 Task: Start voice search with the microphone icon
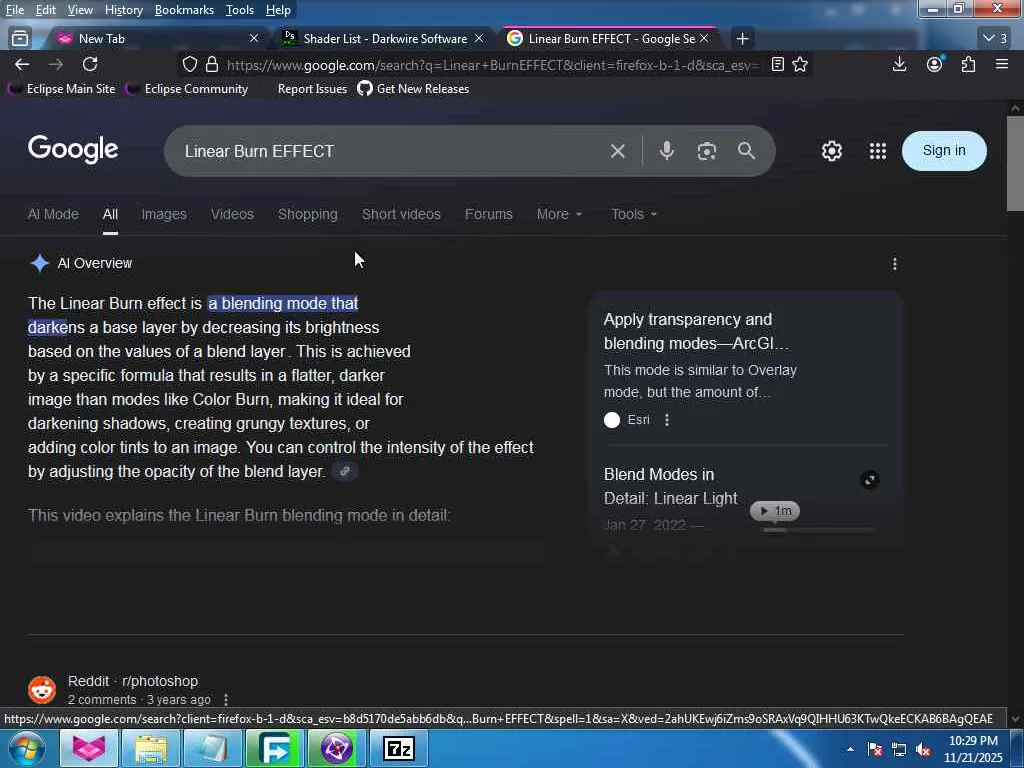click(666, 151)
